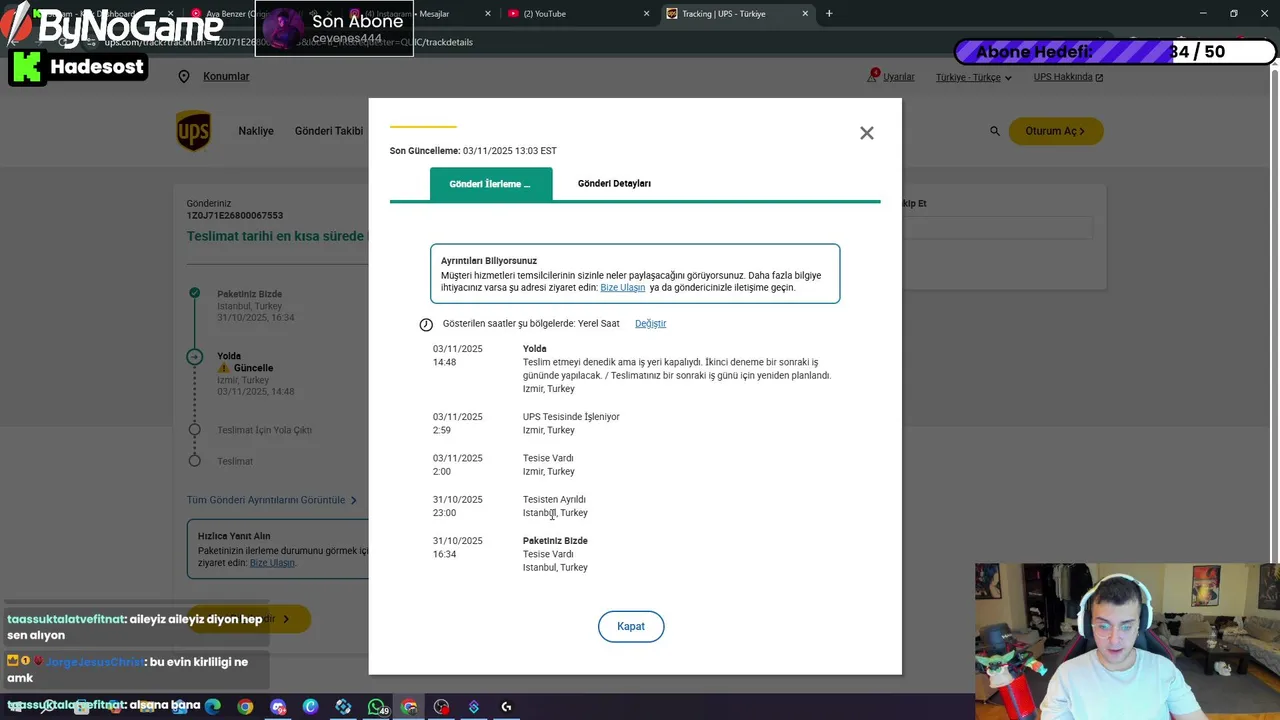The height and width of the screenshot is (720, 1280).
Task: Click the Abone Hedefi progress bar
Action: click(1115, 52)
